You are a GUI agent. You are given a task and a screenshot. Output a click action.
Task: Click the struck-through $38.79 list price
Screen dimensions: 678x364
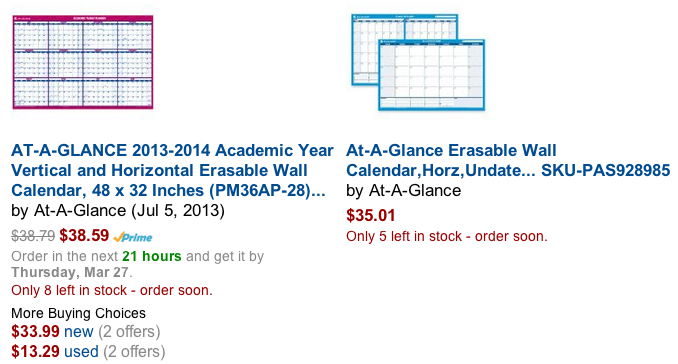pos(33,236)
